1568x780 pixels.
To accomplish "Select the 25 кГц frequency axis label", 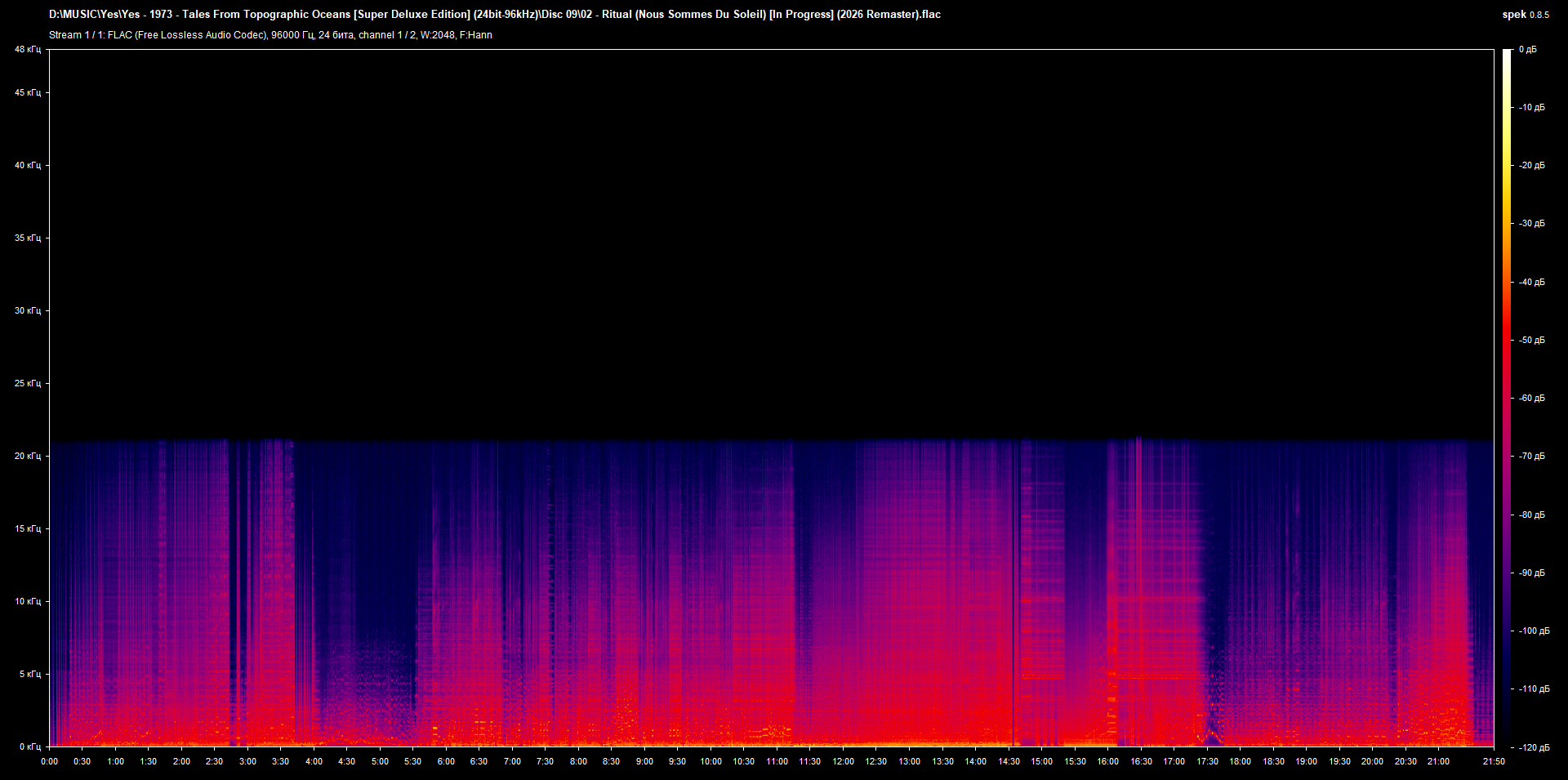I will 28,384.
